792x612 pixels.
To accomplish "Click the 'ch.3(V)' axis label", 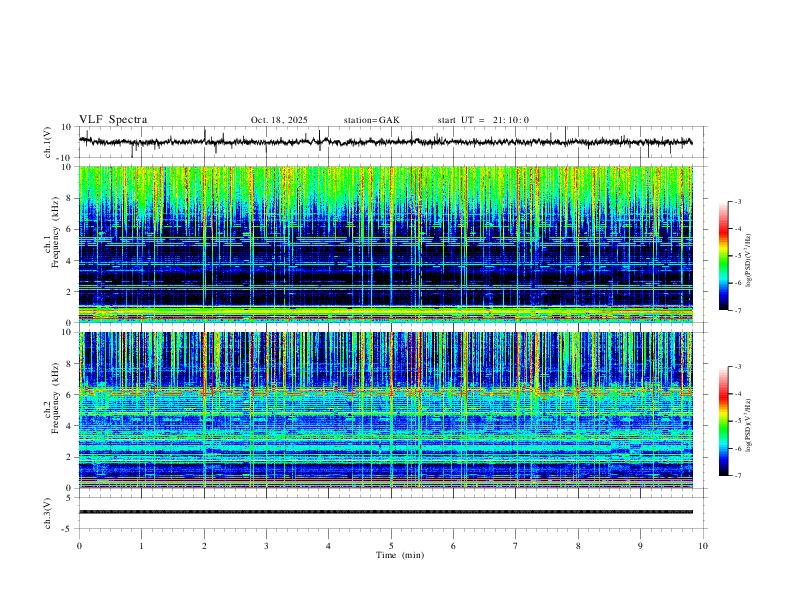I will pos(47,513).
